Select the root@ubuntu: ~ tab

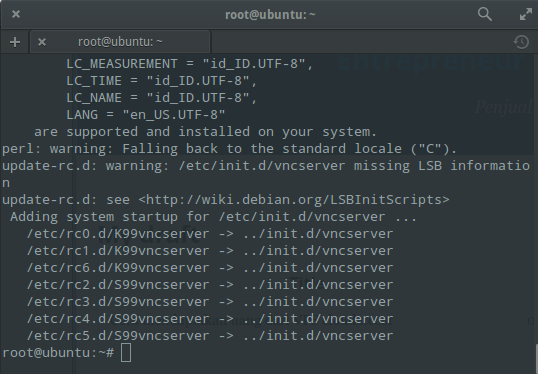tap(120, 42)
